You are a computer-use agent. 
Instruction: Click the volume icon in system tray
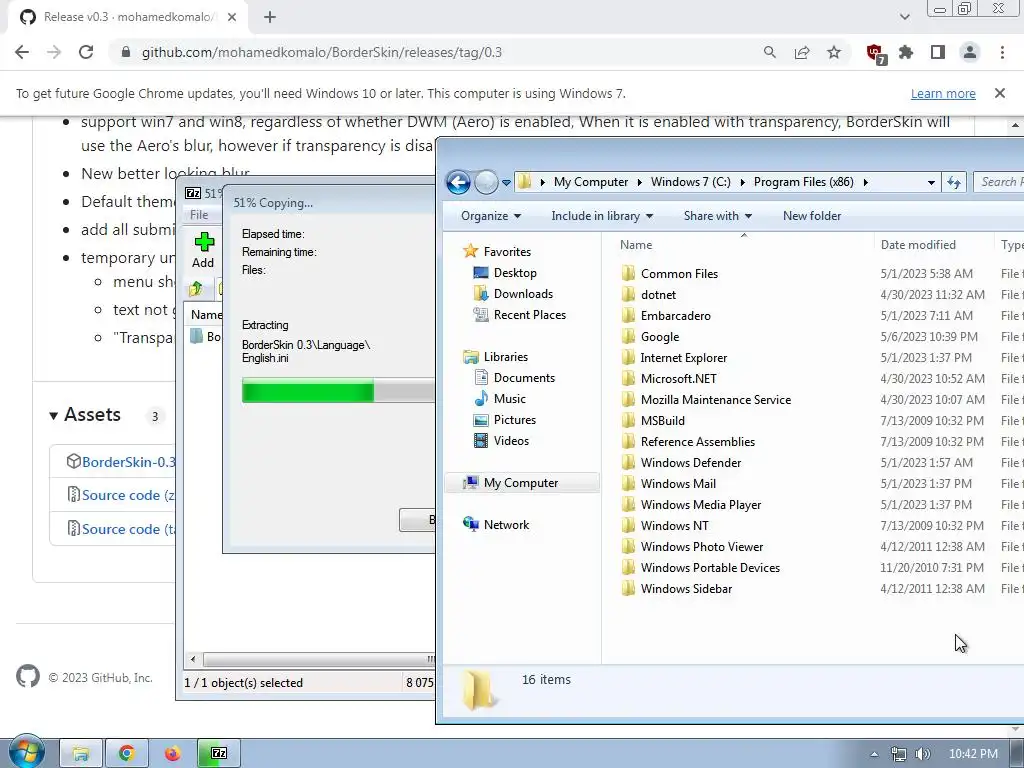(x=922, y=754)
